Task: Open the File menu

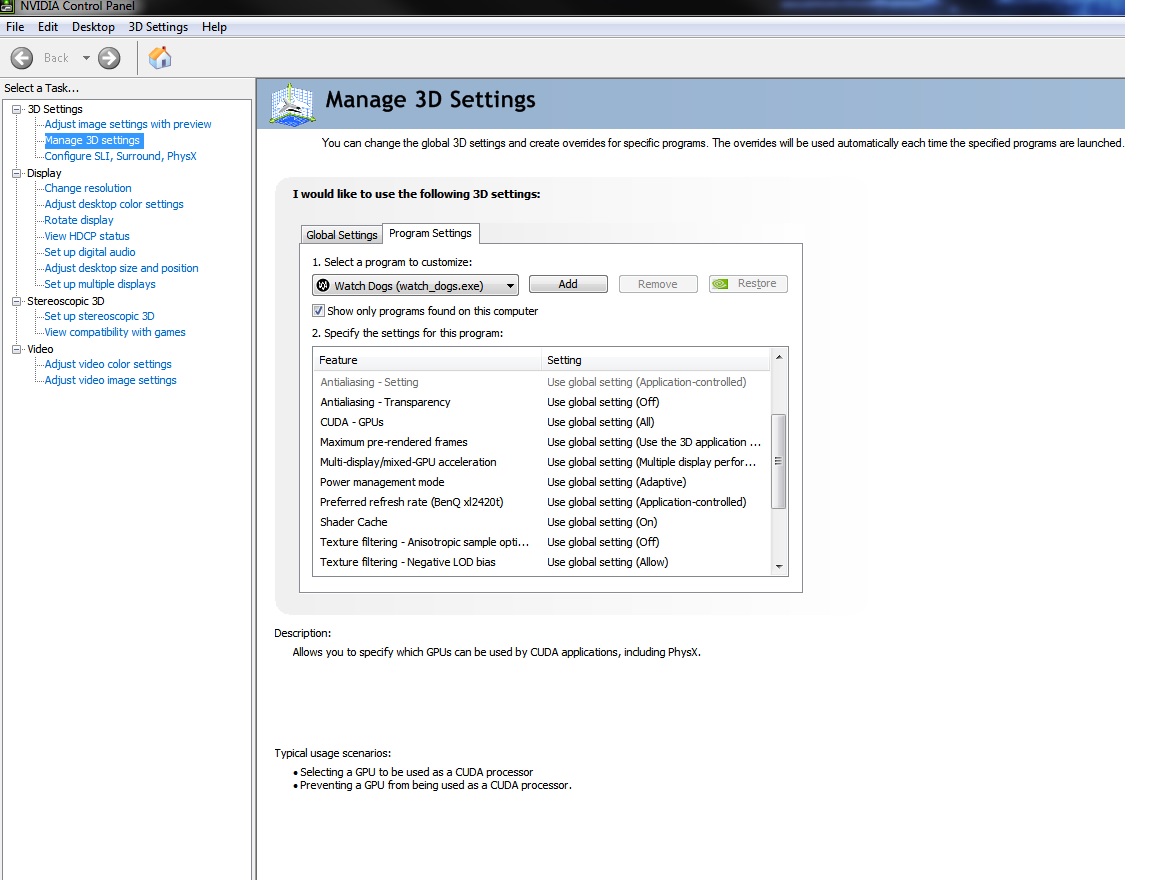Action: [15, 26]
